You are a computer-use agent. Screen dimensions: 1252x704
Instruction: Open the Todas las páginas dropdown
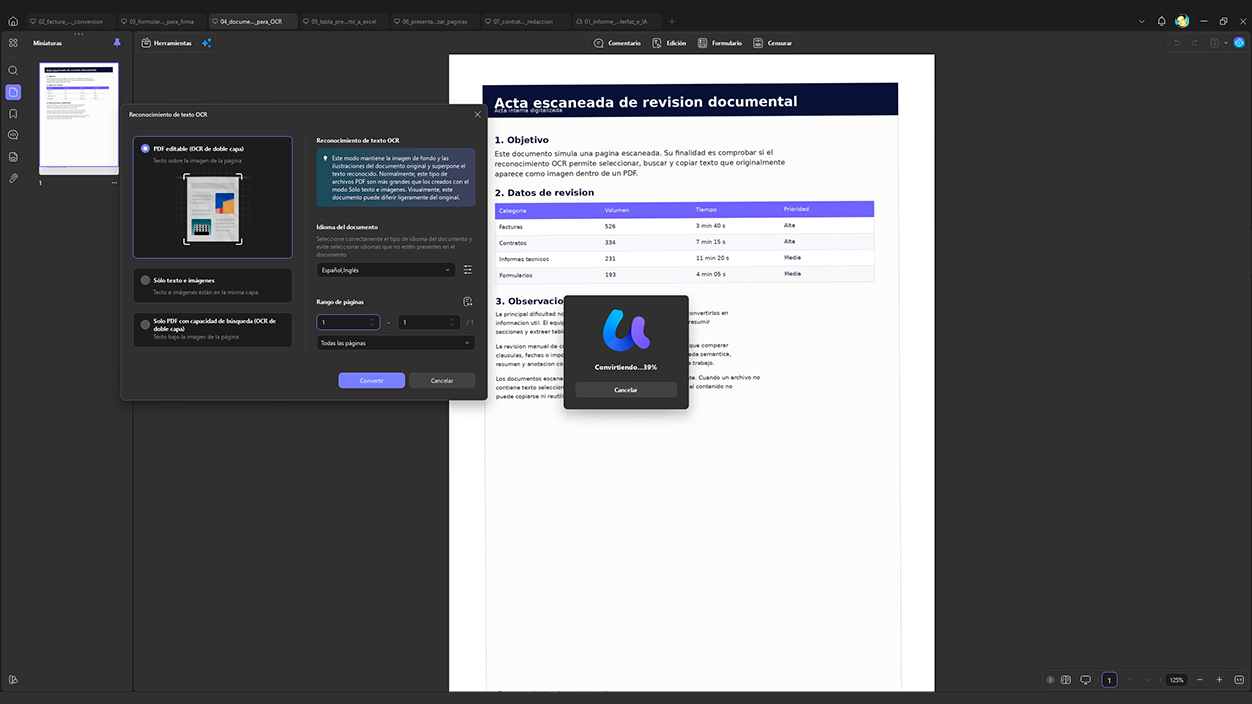coord(395,343)
